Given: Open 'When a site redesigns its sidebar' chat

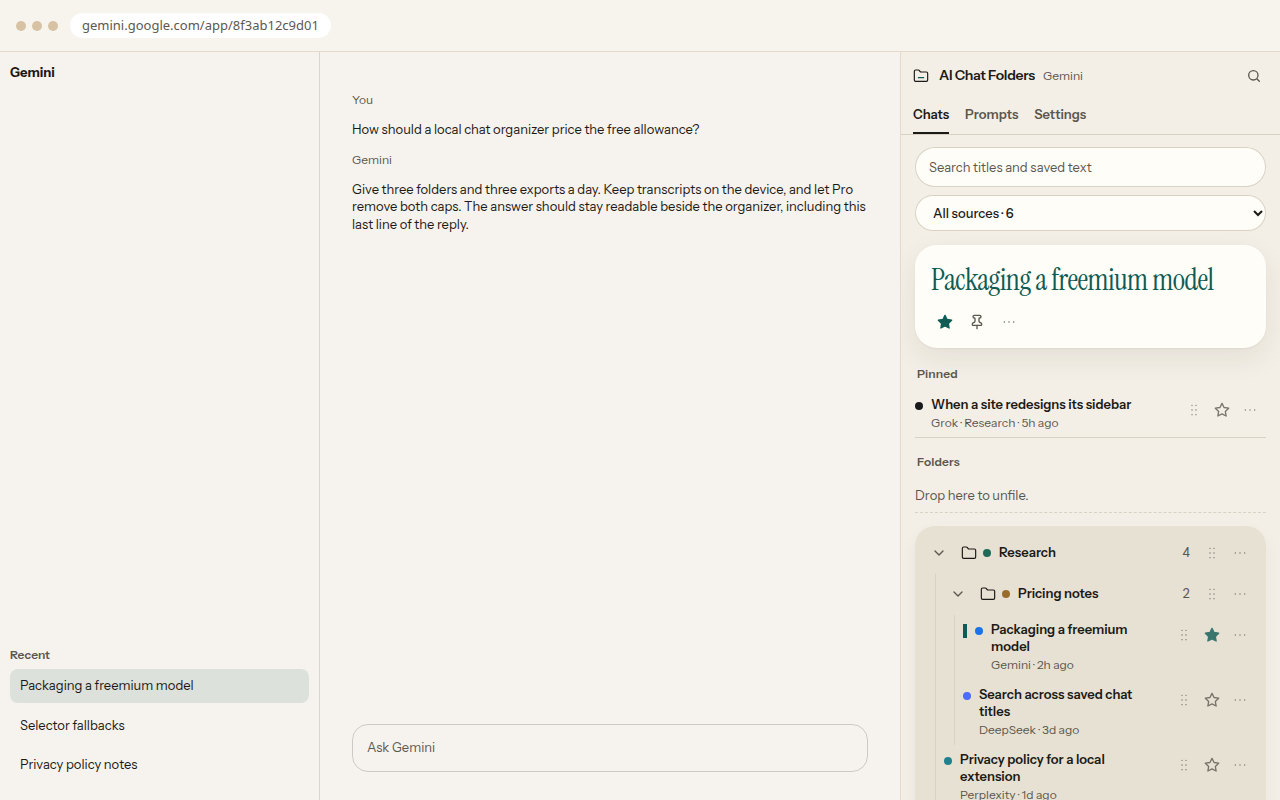Looking at the screenshot, I should [1031, 405].
